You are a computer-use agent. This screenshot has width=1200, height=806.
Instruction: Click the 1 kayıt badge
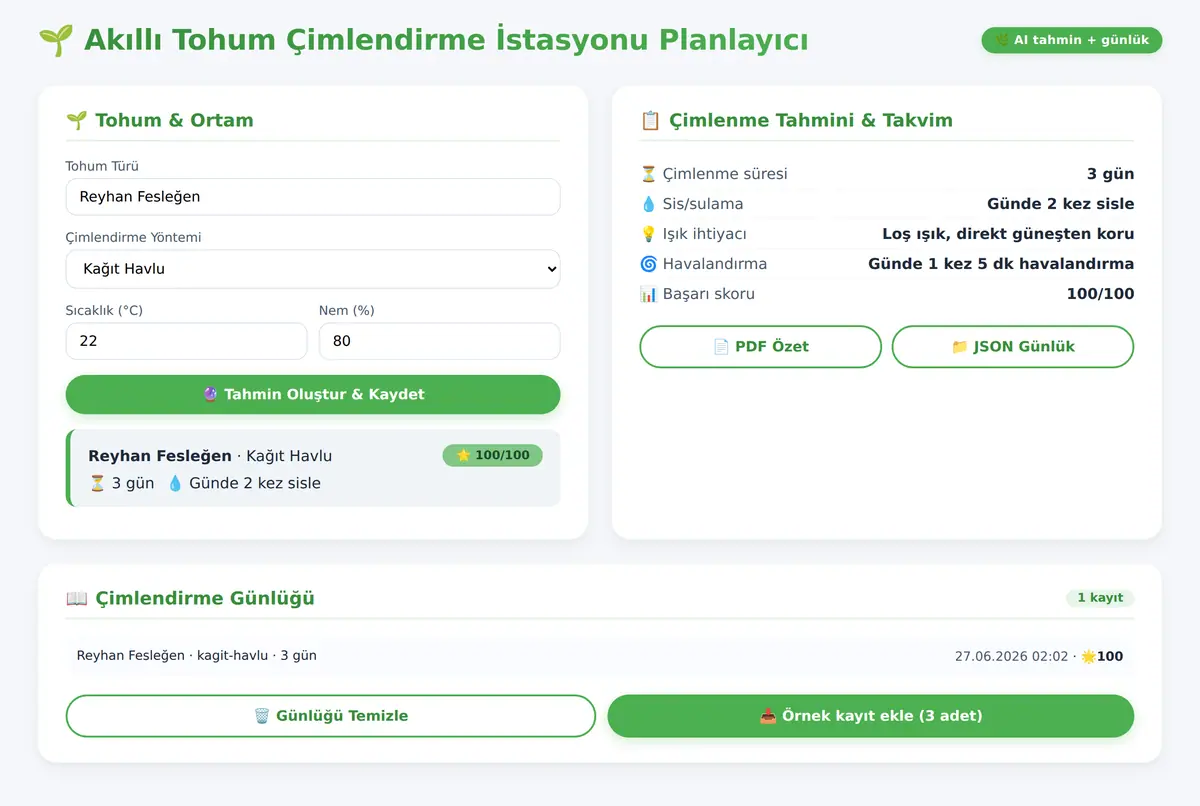coord(1100,598)
